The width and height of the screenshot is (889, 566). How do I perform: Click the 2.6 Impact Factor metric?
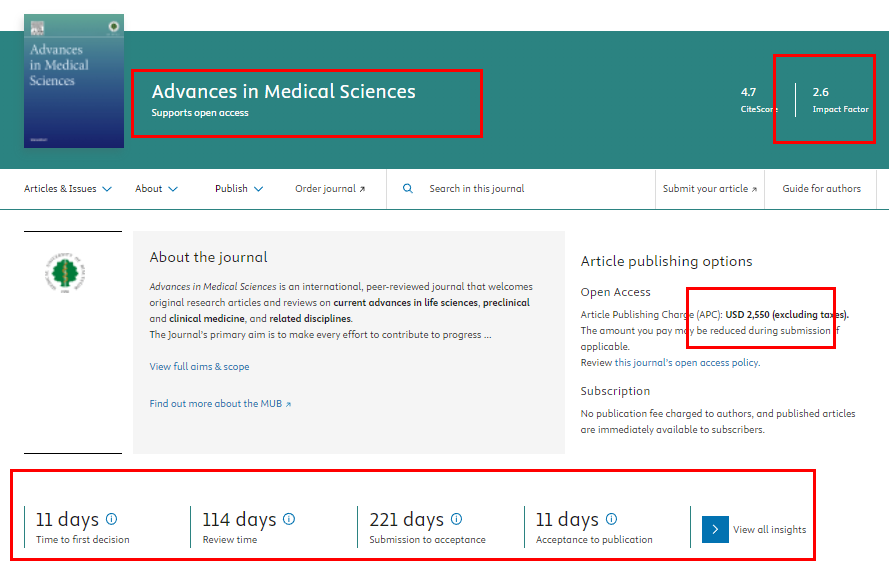coord(840,100)
